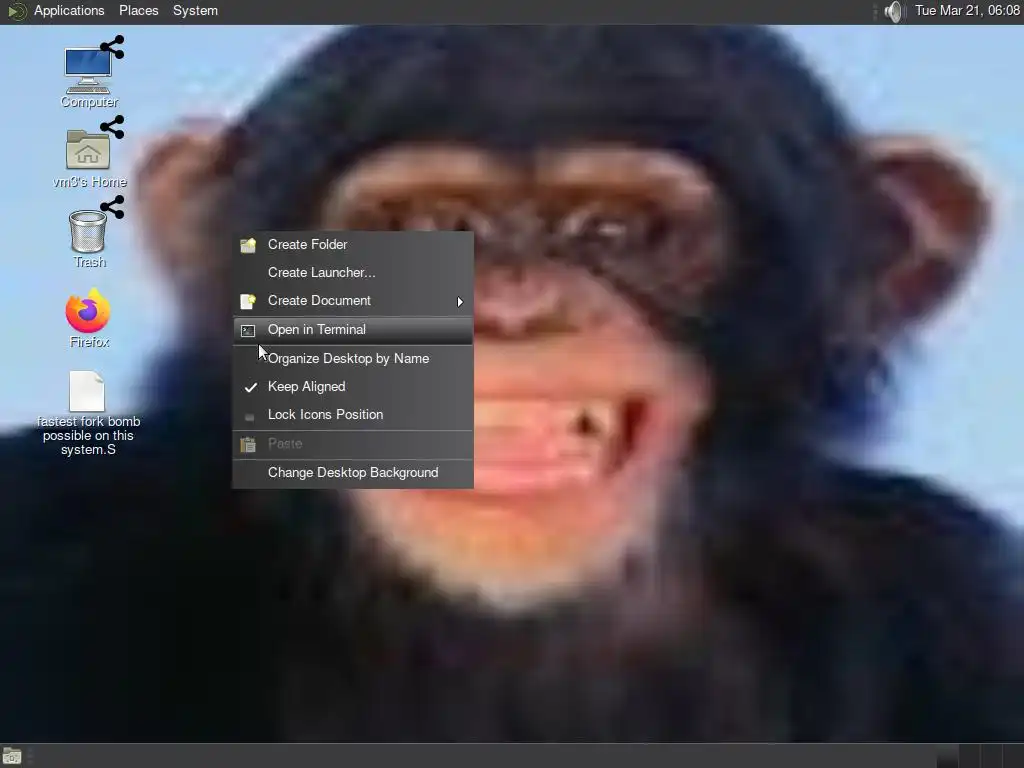Launch Firefox from the desktop icon
Image resolution: width=1024 pixels, height=768 pixels.
88,318
